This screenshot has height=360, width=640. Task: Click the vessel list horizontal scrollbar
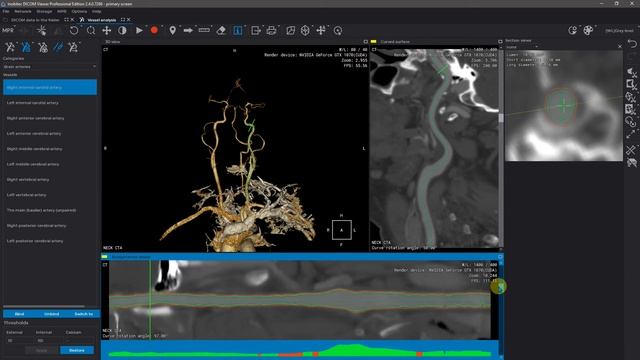pos(44,306)
